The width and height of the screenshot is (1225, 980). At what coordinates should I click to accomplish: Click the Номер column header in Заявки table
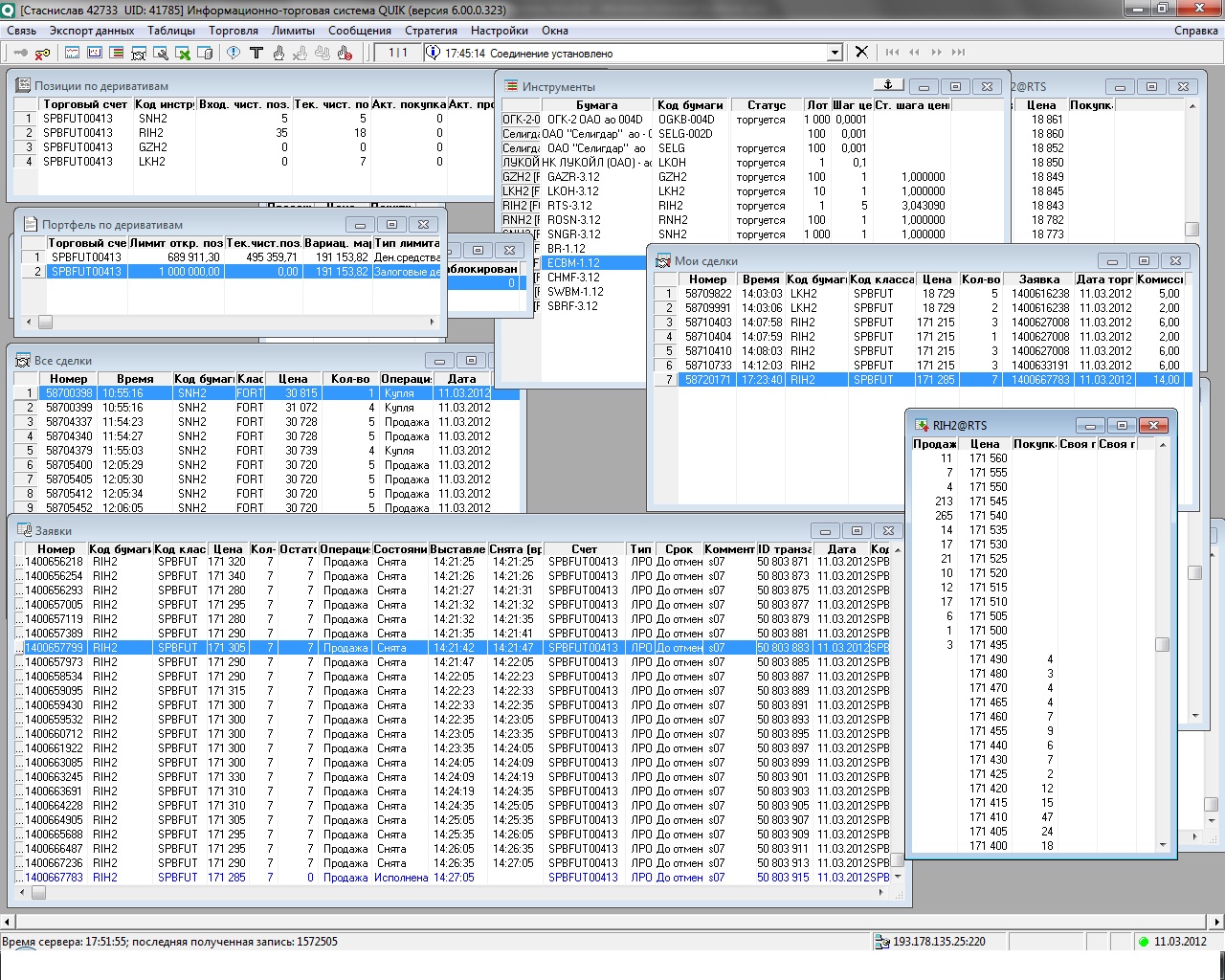click(56, 549)
